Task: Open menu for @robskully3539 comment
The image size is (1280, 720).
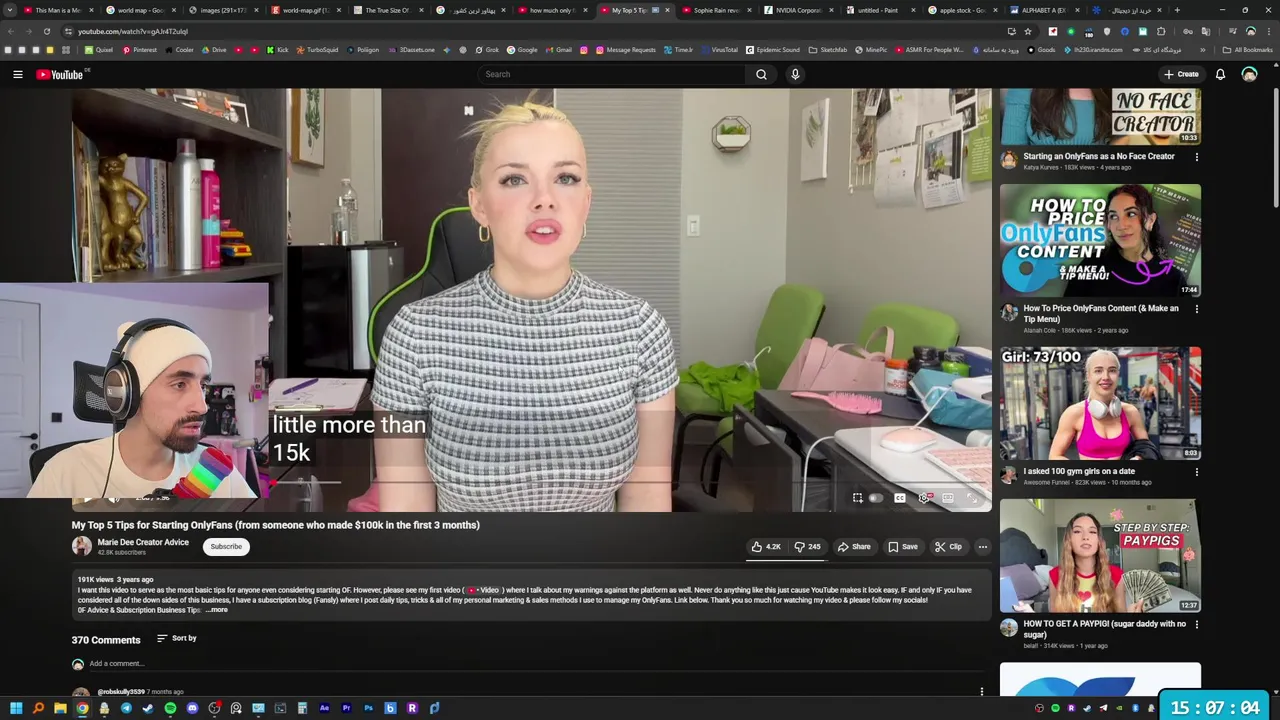Action: coord(982,691)
